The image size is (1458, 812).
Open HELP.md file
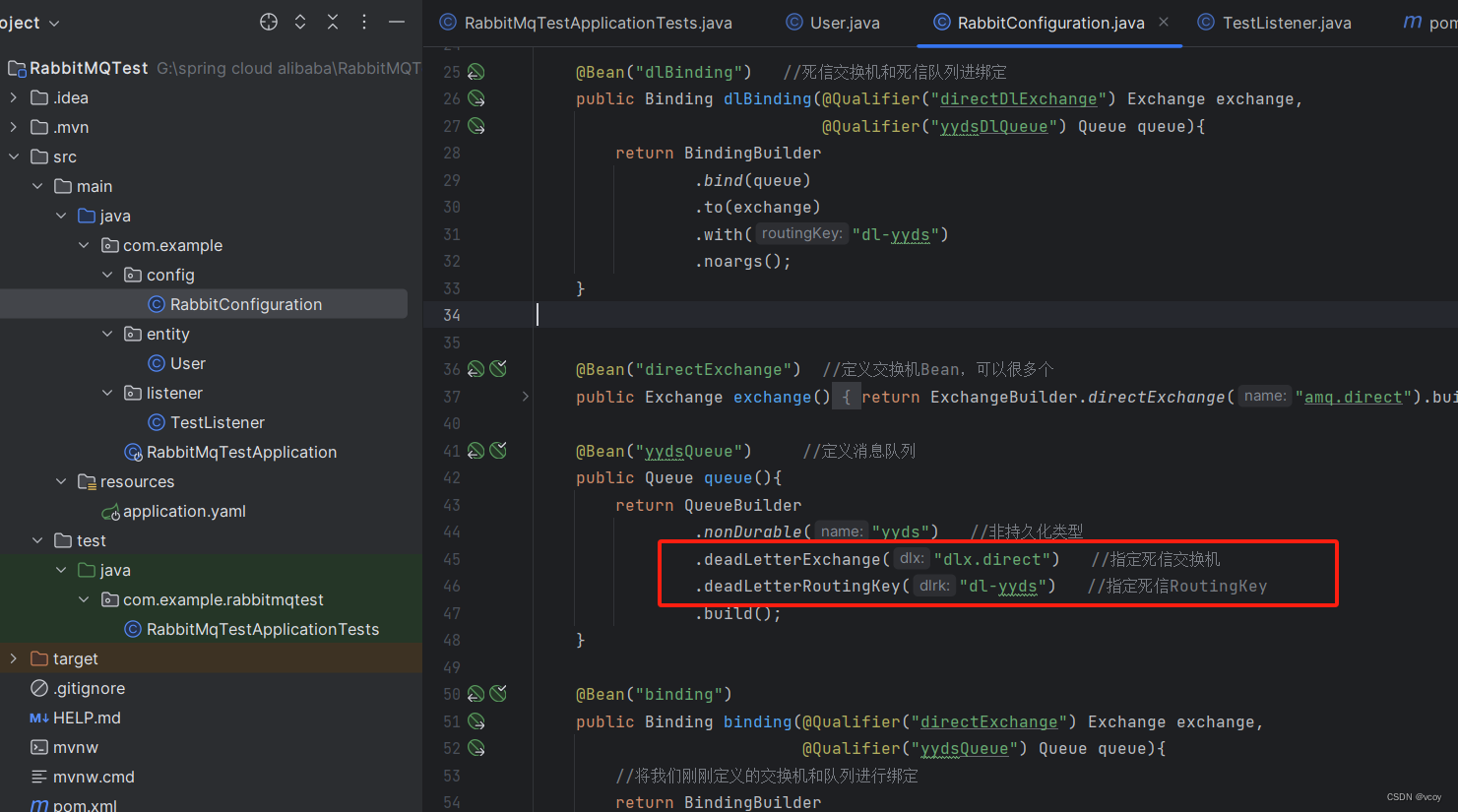(x=76, y=718)
